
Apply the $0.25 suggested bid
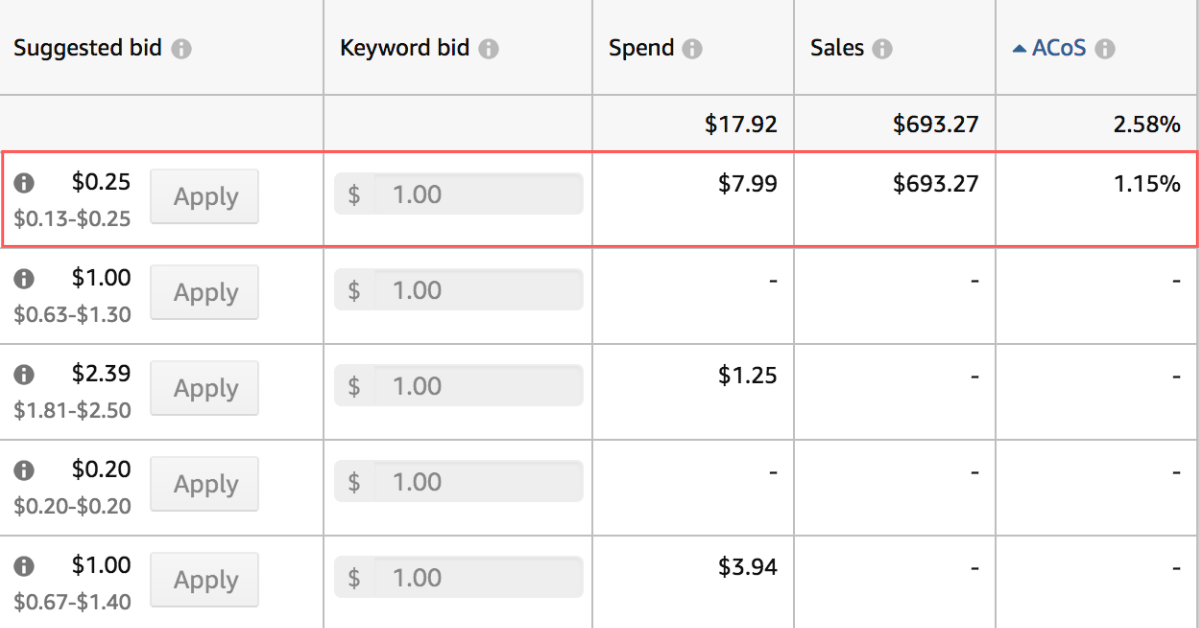click(205, 196)
